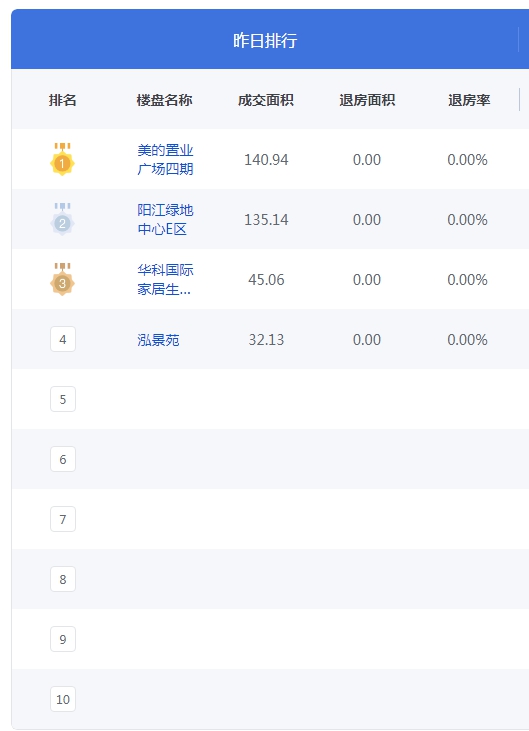Click the 135.14 area value

click(266, 220)
